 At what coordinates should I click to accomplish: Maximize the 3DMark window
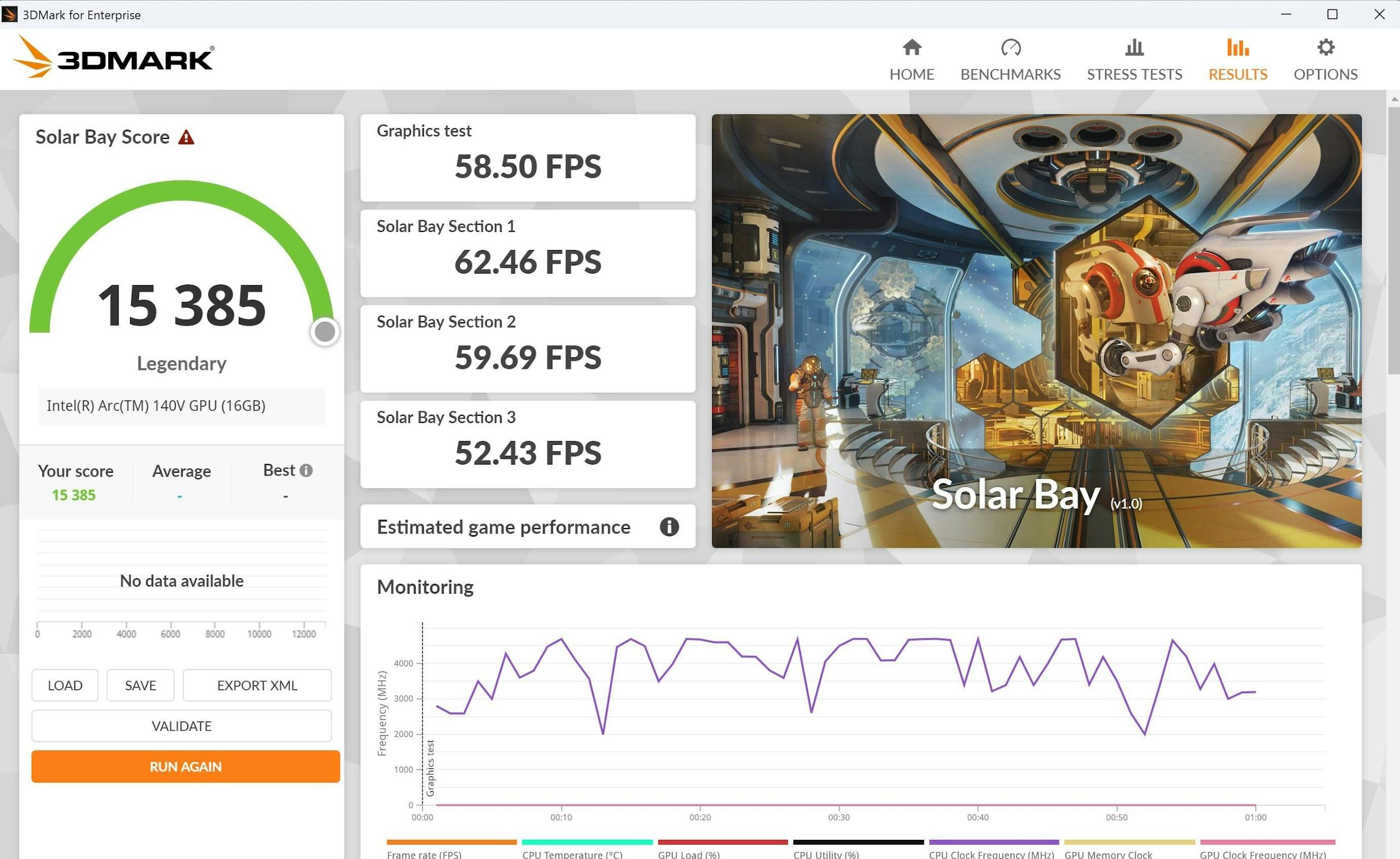pyautogui.click(x=1332, y=14)
